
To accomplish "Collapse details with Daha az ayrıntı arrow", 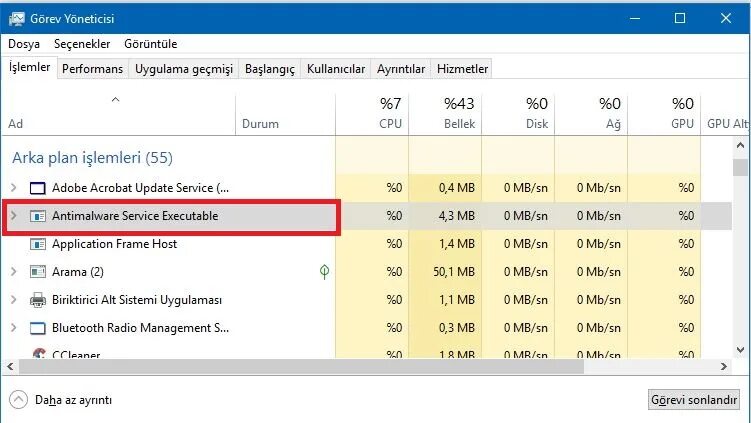I will 18,399.
